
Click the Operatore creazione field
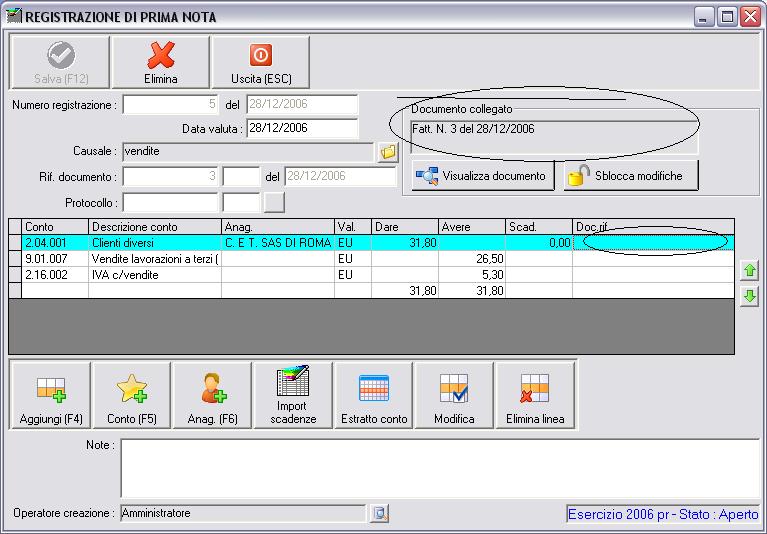point(243,513)
